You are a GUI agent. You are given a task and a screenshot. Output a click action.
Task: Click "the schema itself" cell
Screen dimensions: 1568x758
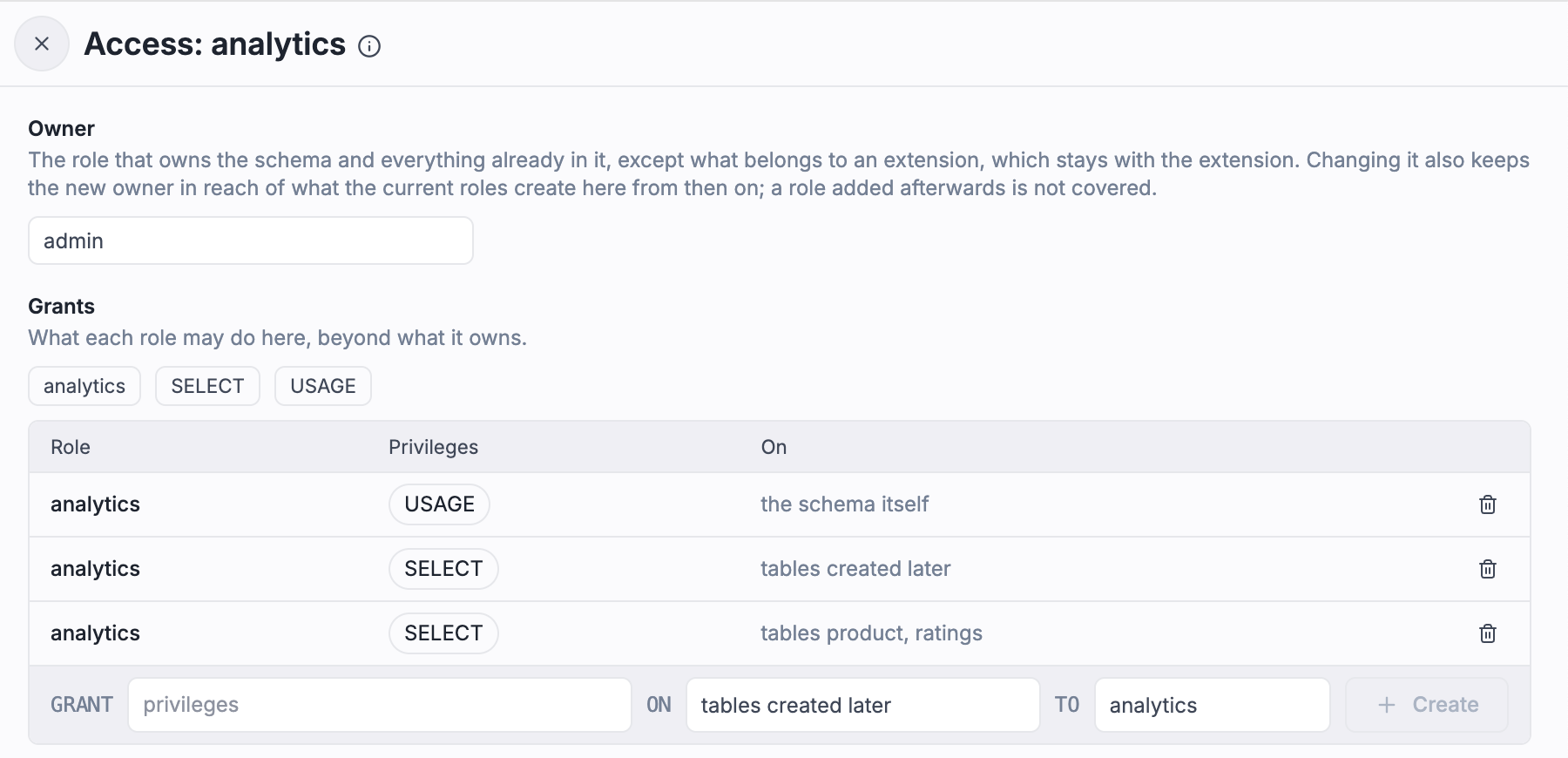[845, 504]
